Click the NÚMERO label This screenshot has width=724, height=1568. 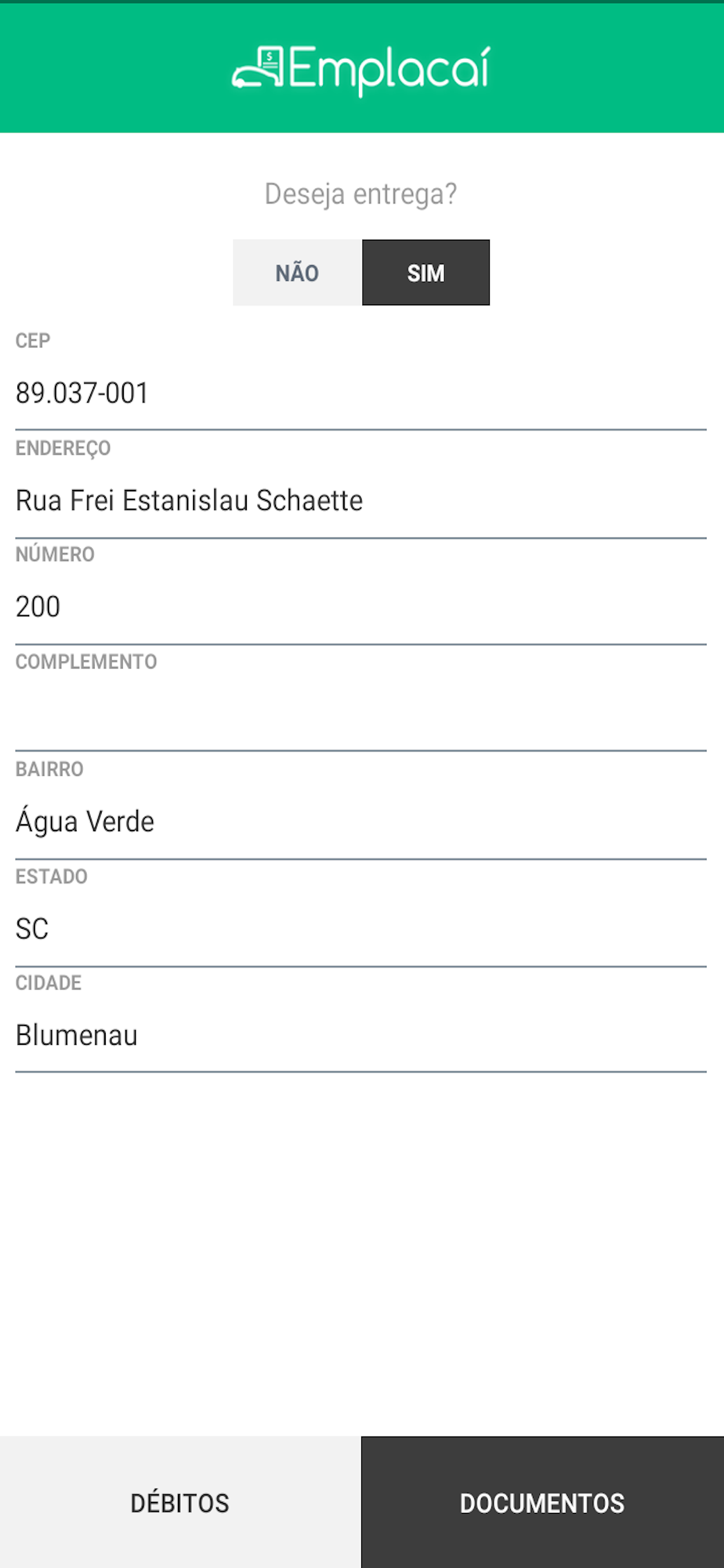pyautogui.click(x=55, y=554)
